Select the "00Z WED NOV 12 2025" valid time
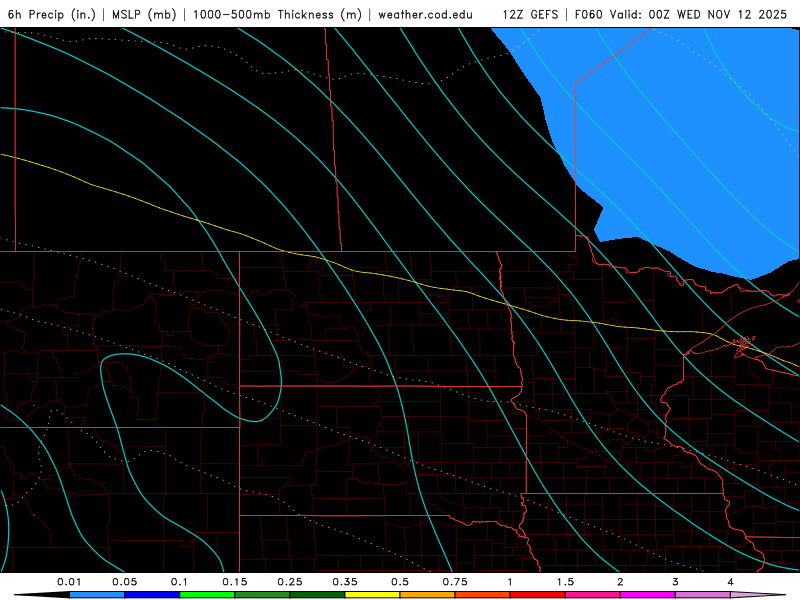The height and width of the screenshot is (600, 800). (x=718, y=14)
